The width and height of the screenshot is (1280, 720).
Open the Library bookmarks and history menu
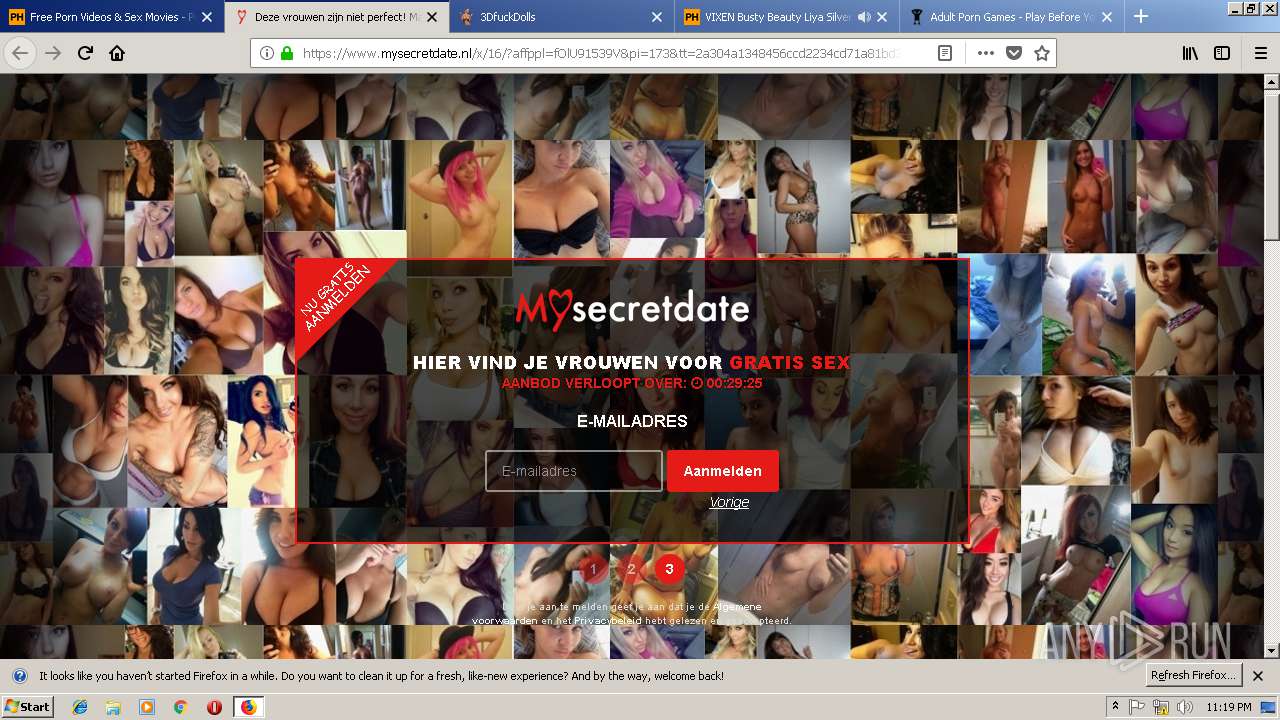pyautogui.click(x=1190, y=53)
